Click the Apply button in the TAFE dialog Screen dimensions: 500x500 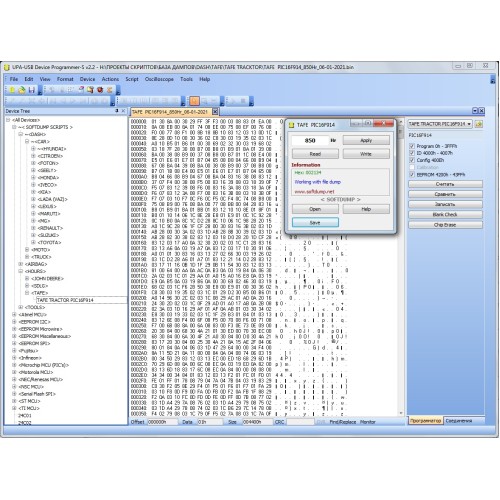pyautogui.click(x=366, y=140)
